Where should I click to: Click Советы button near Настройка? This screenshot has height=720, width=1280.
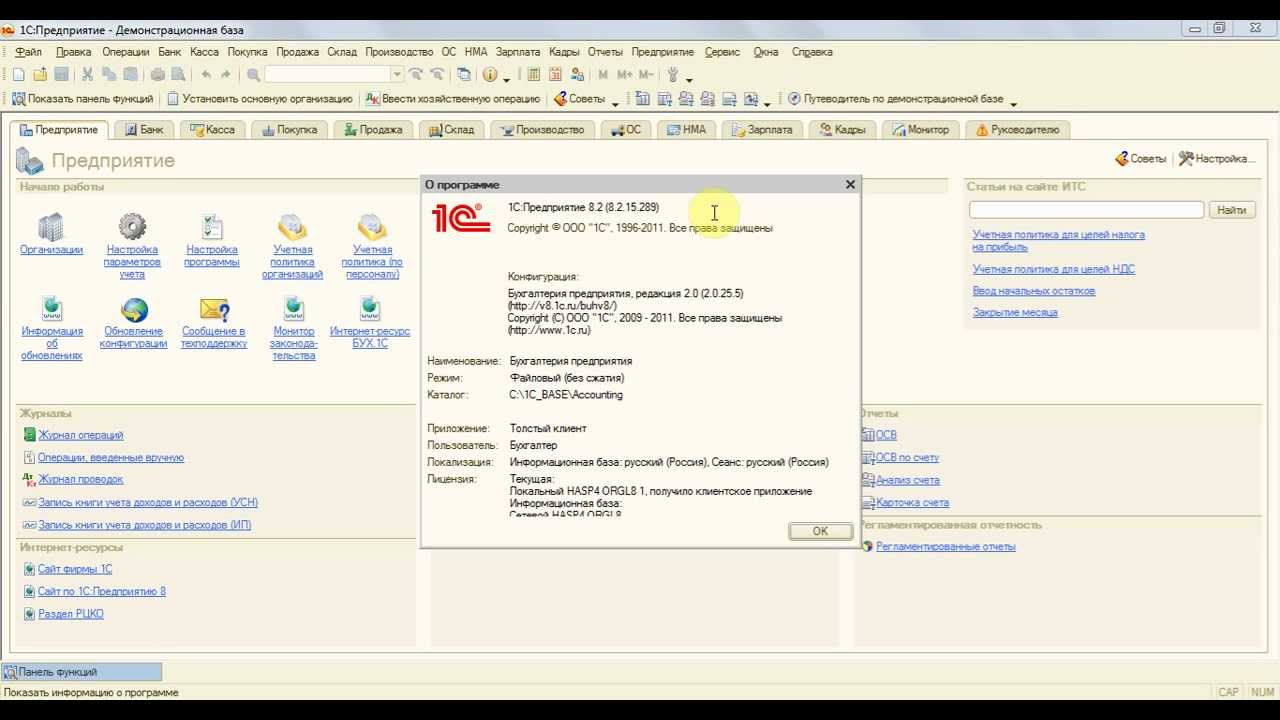click(x=1140, y=159)
